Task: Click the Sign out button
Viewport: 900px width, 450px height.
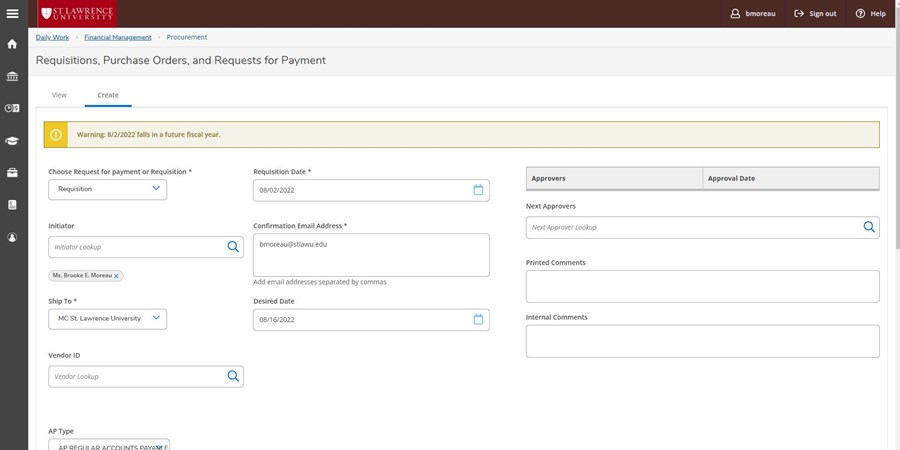Action: pos(815,14)
